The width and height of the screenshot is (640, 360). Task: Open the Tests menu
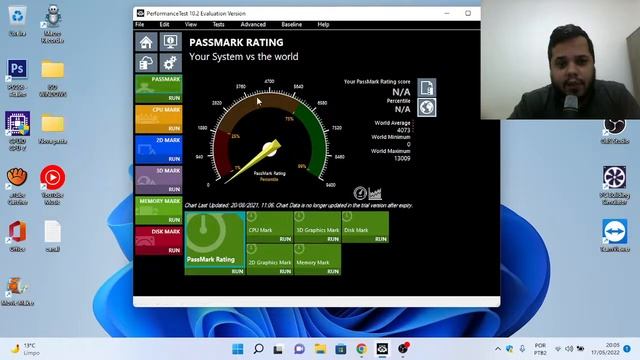click(x=218, y=24)
